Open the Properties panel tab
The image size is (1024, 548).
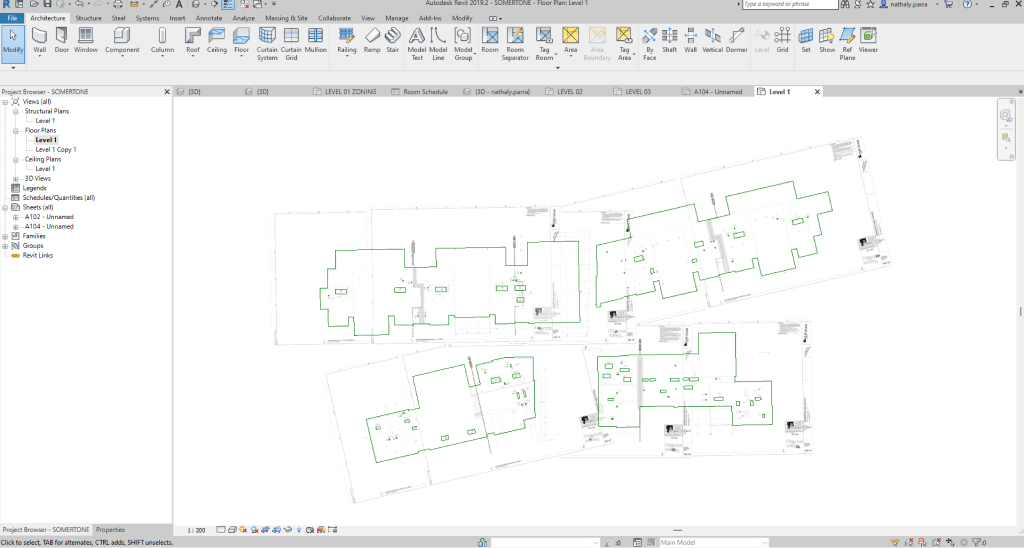pyautogui.click(x=110, y=529)
